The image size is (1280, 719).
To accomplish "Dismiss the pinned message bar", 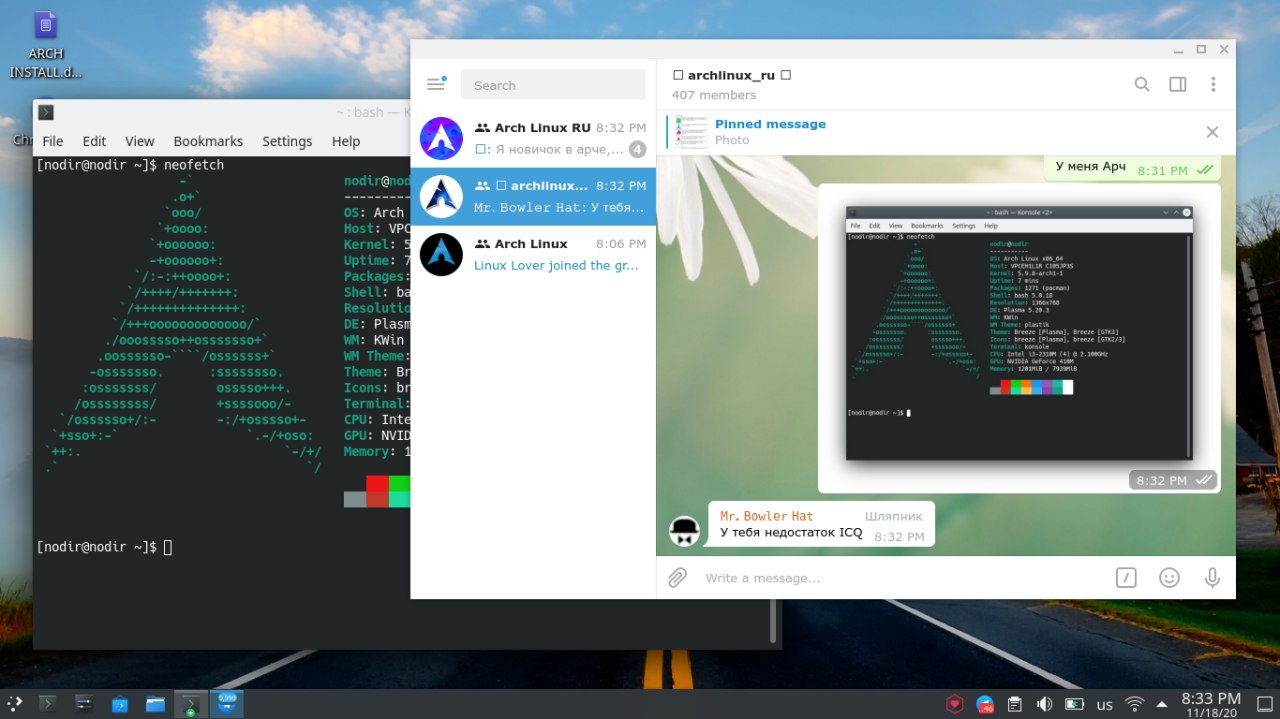I will click(1212, 132).
